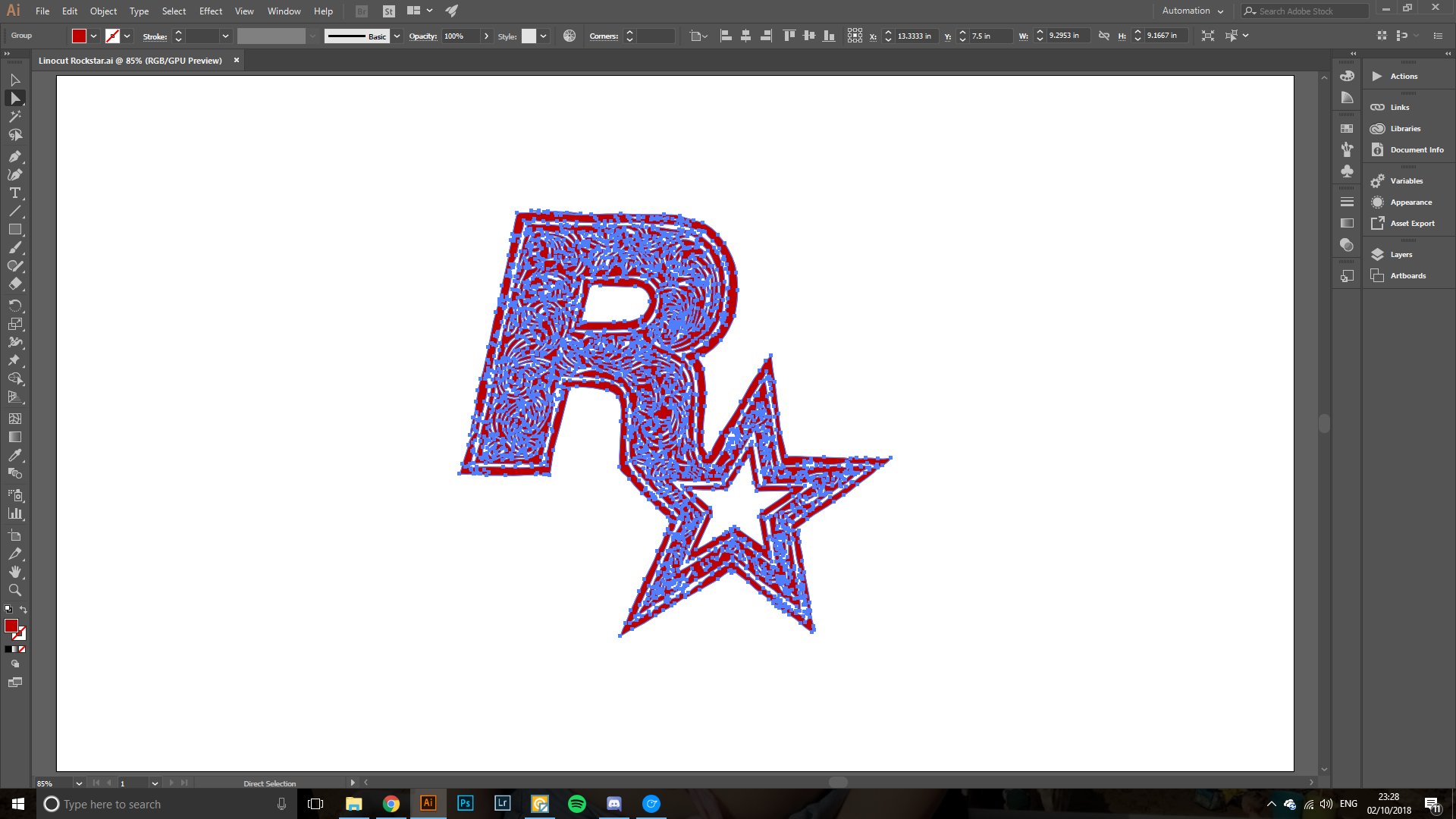The image size is (1456, 819).
Task: Open graphic Style dropdown
Action: (543, 36)
